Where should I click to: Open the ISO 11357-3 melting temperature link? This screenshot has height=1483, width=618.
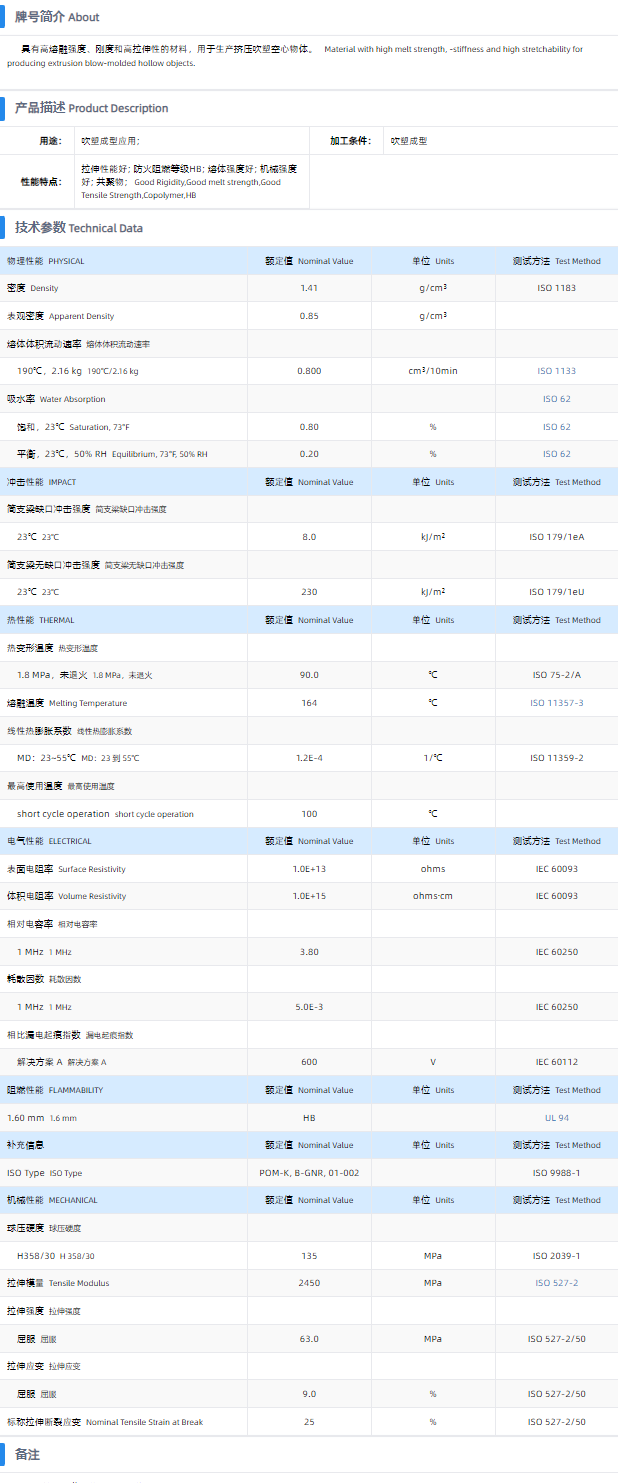pyautogui.click(x=556, y=703)
